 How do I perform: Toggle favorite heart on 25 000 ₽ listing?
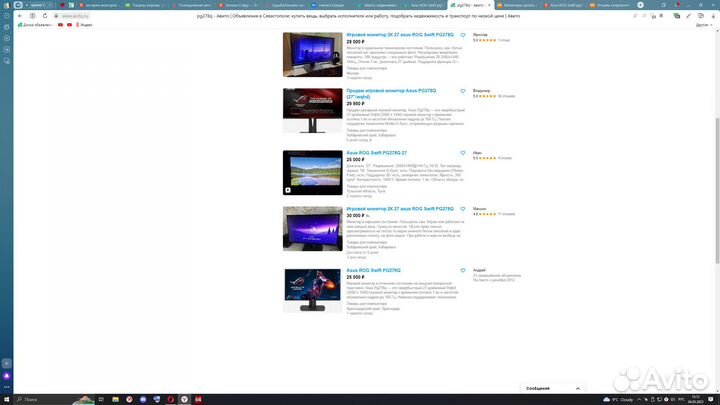click(x=462, y=153)
